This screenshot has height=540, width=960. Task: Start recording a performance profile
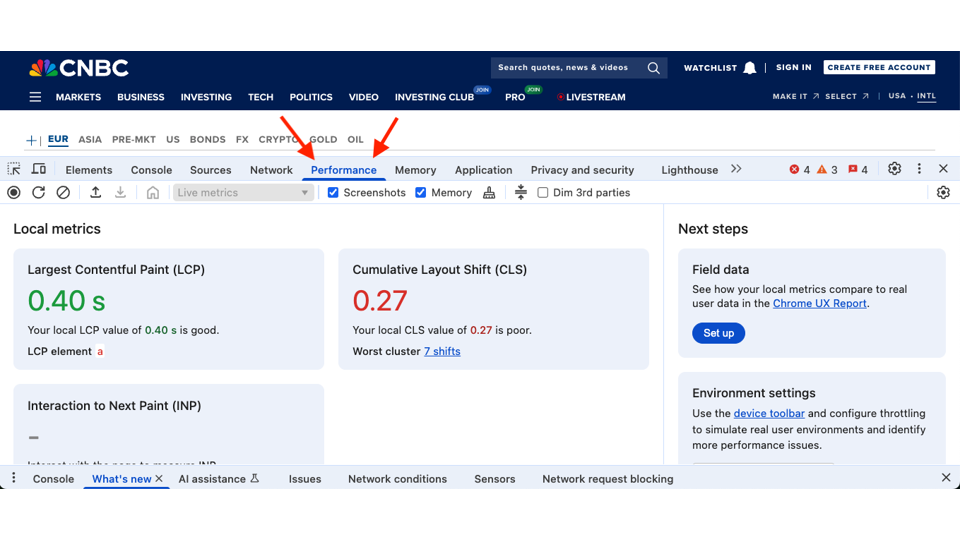pyautogui.click(x=14, y=193)
